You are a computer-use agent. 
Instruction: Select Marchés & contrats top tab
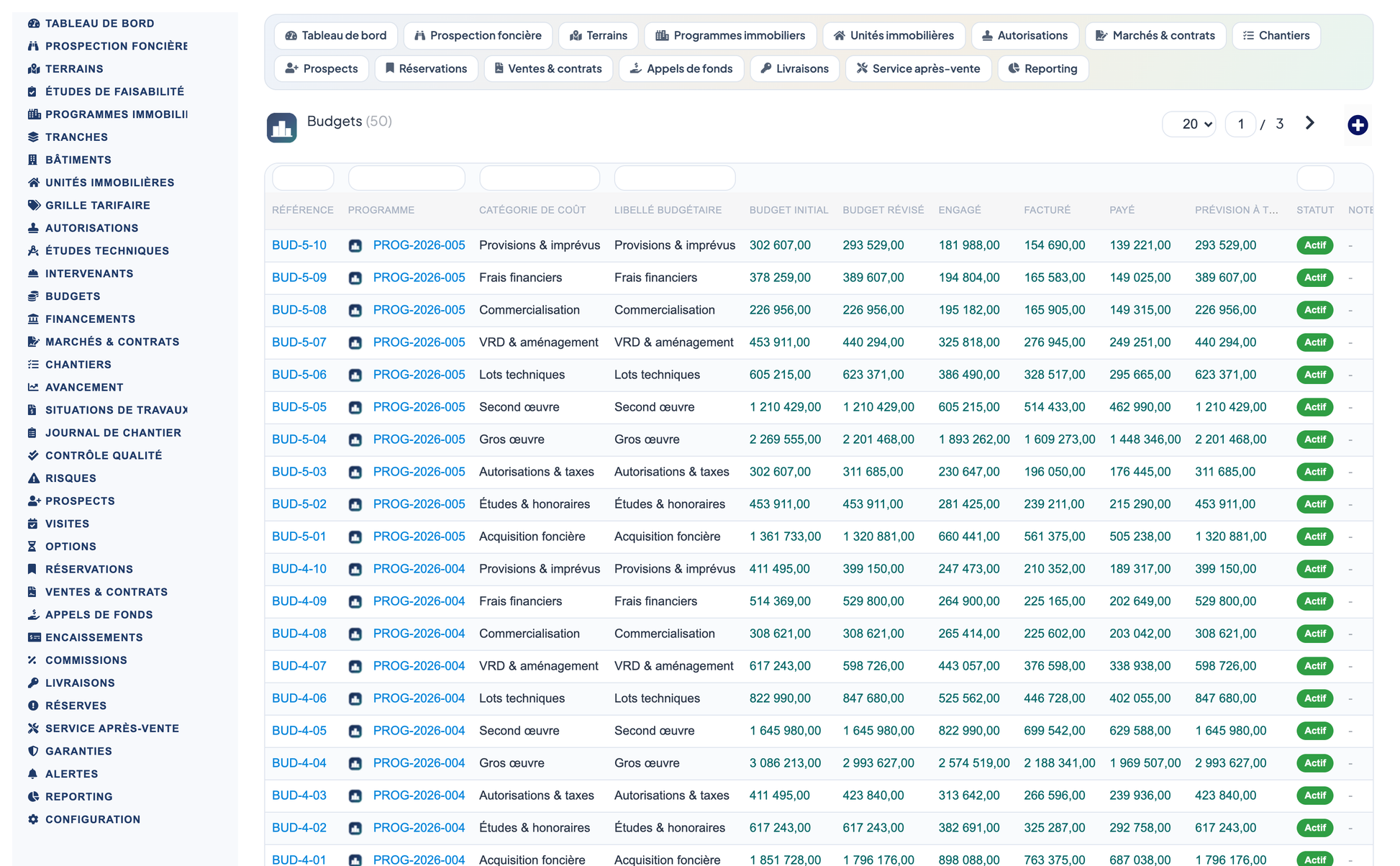click(1155, 35)
